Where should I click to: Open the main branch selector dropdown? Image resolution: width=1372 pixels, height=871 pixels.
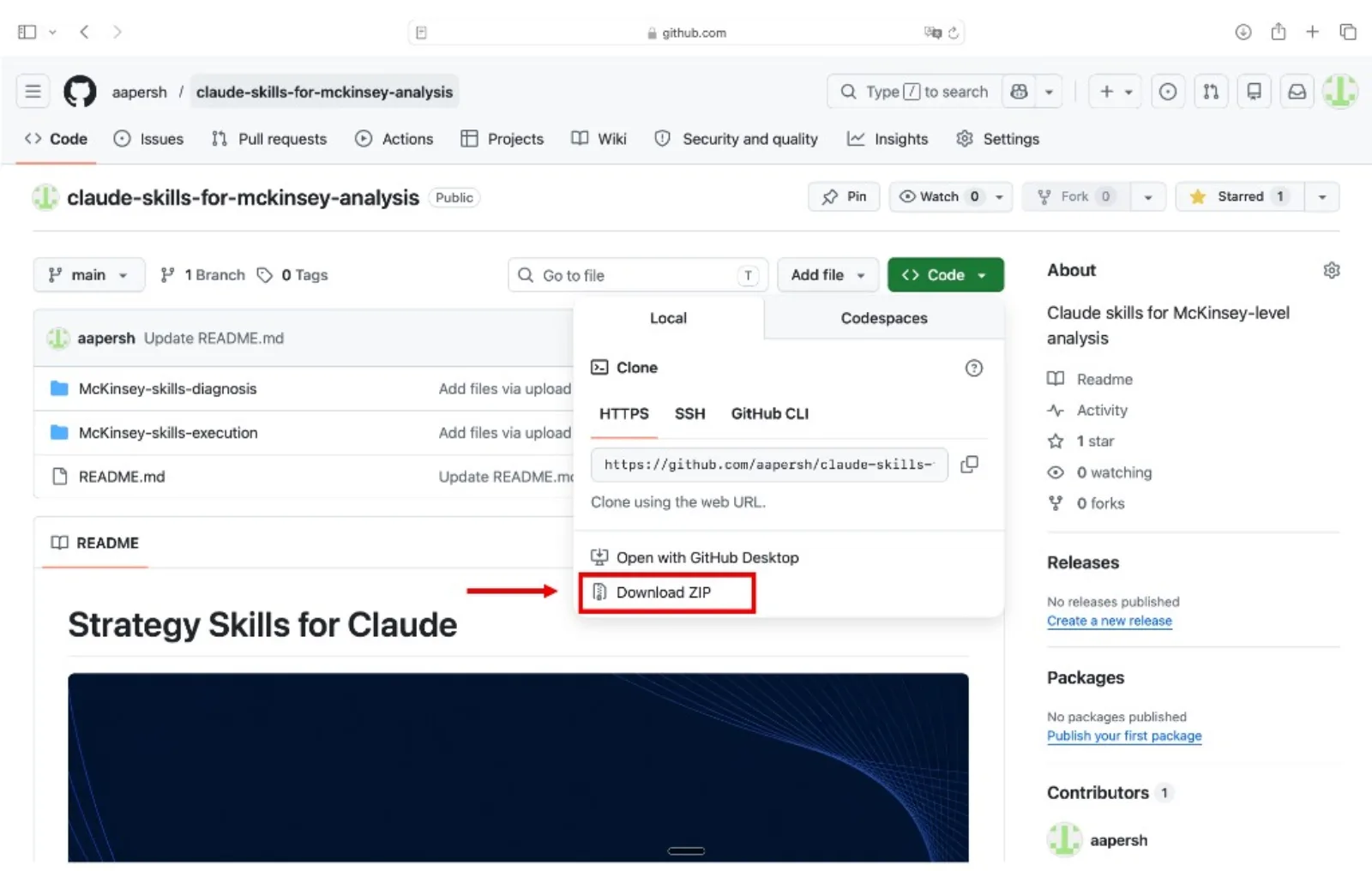pyautogui.click(x=89, y=275)
